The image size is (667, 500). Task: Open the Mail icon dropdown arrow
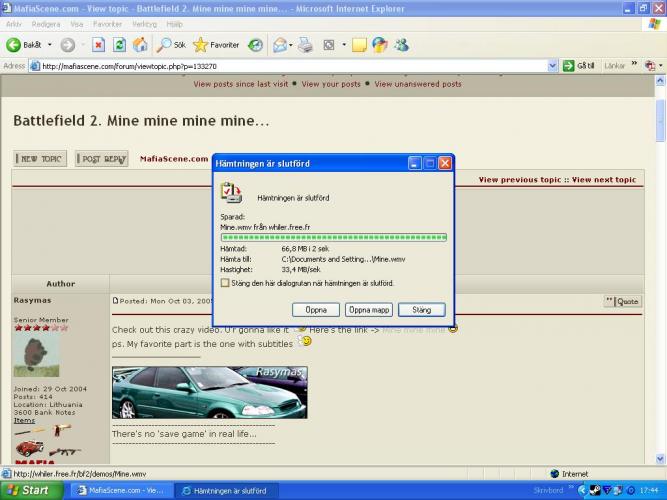(290, 45)
